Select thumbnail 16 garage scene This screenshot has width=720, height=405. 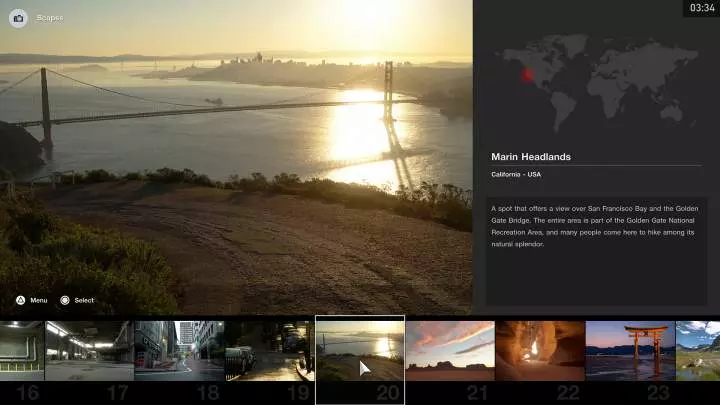21,350
